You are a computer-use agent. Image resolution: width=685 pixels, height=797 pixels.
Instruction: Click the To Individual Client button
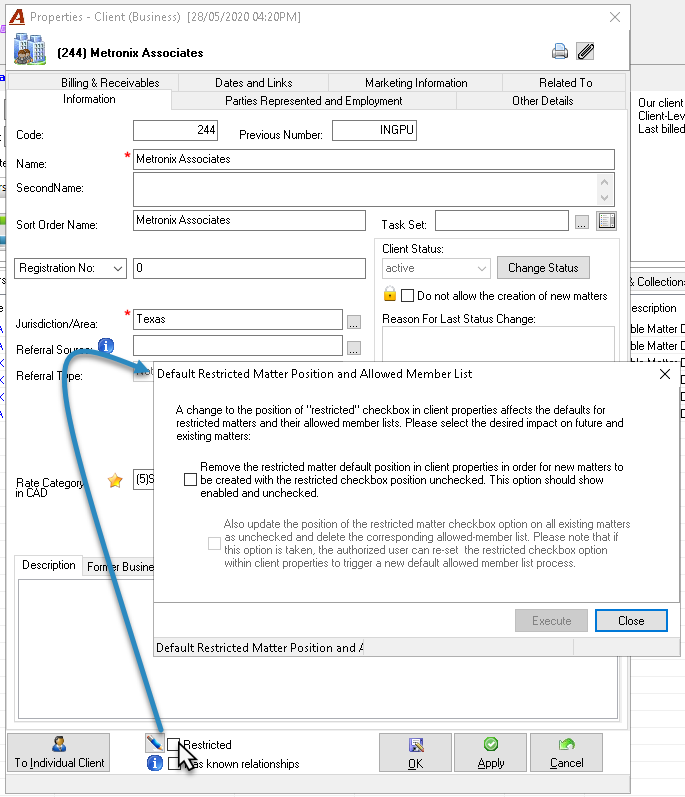(x=59, y=753)
